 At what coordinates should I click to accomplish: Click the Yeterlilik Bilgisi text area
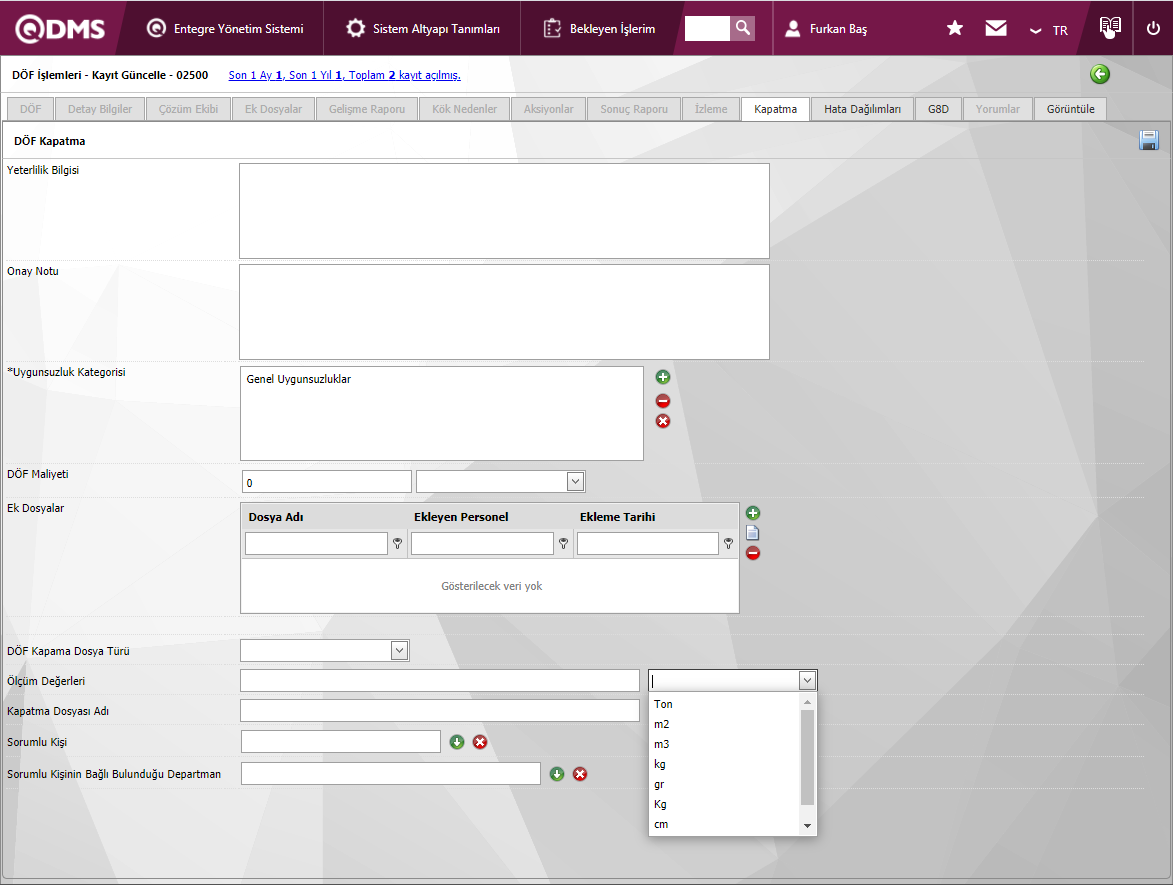504,211
